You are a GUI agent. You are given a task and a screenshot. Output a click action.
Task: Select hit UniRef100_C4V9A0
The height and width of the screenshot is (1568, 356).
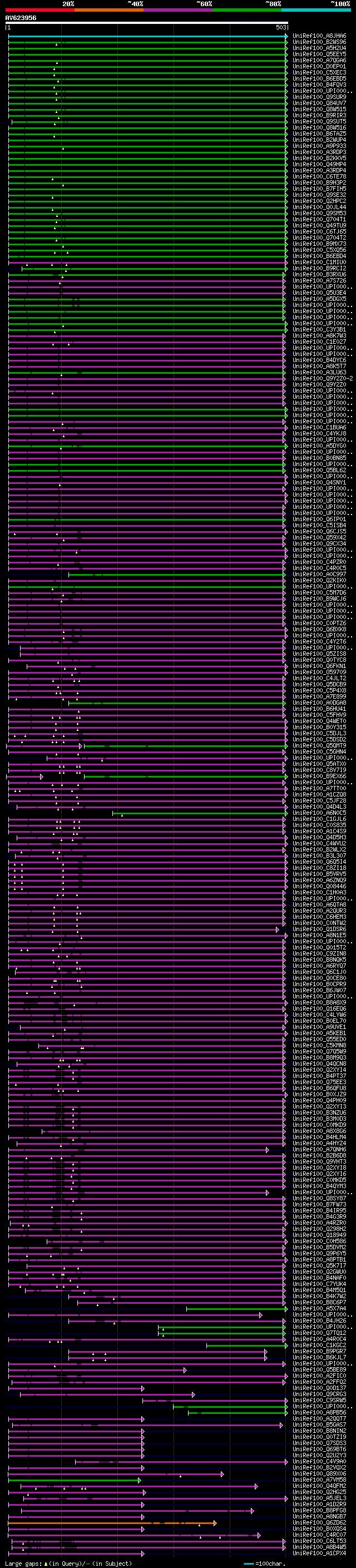click(319, 1461)
